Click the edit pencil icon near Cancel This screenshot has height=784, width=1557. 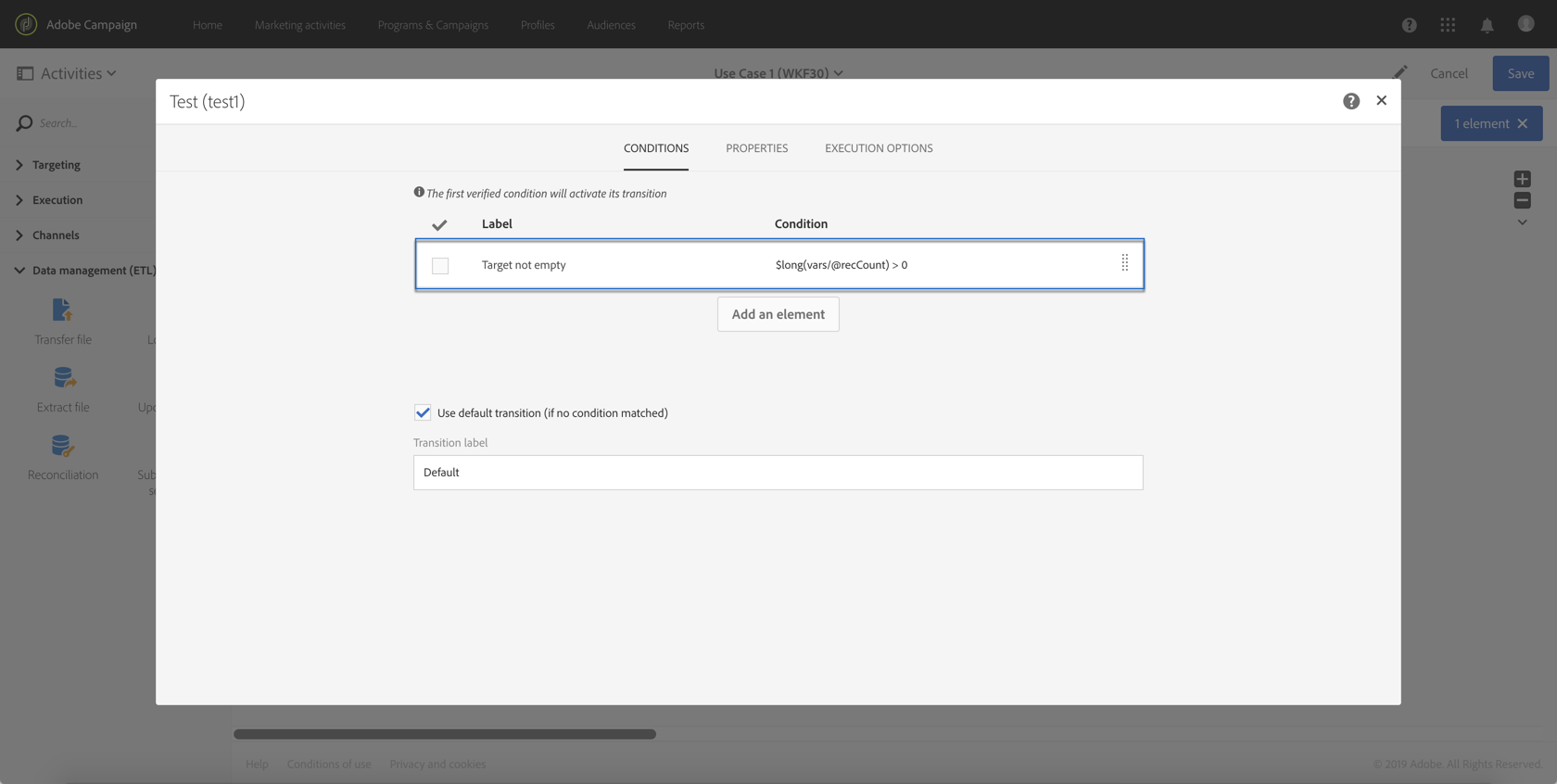coord(1400,72)
